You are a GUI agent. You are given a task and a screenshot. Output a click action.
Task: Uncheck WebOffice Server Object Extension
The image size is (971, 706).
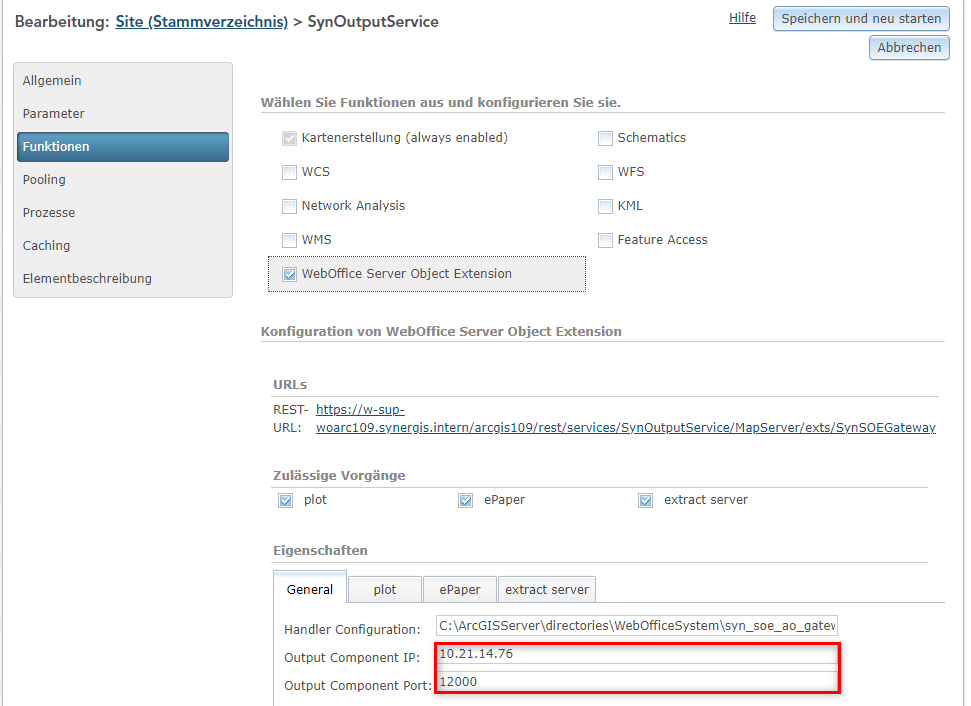tap(290, 274)
